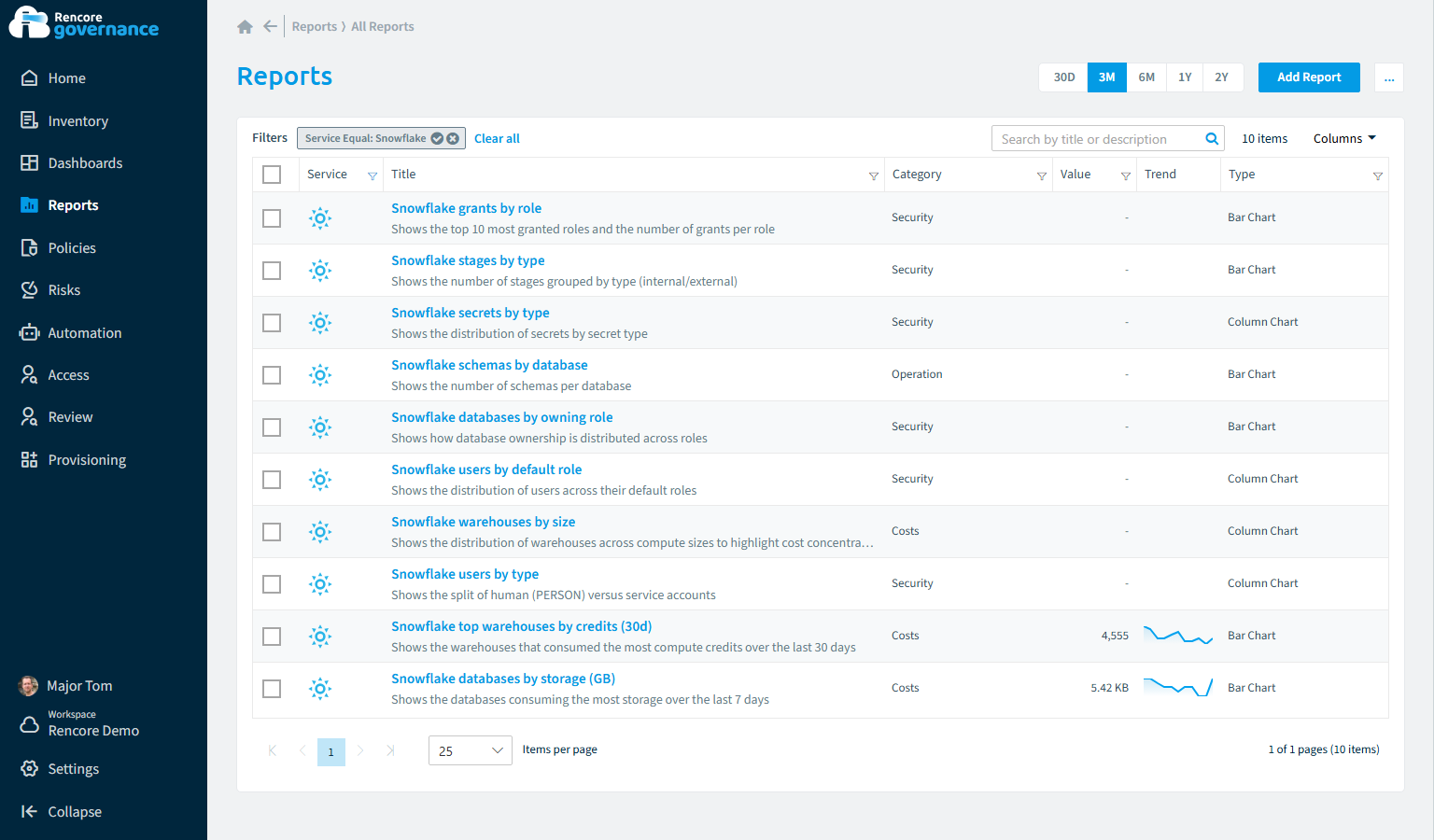
Task: Go to next page arrow in pager
Action: click(x=360, y=750)
